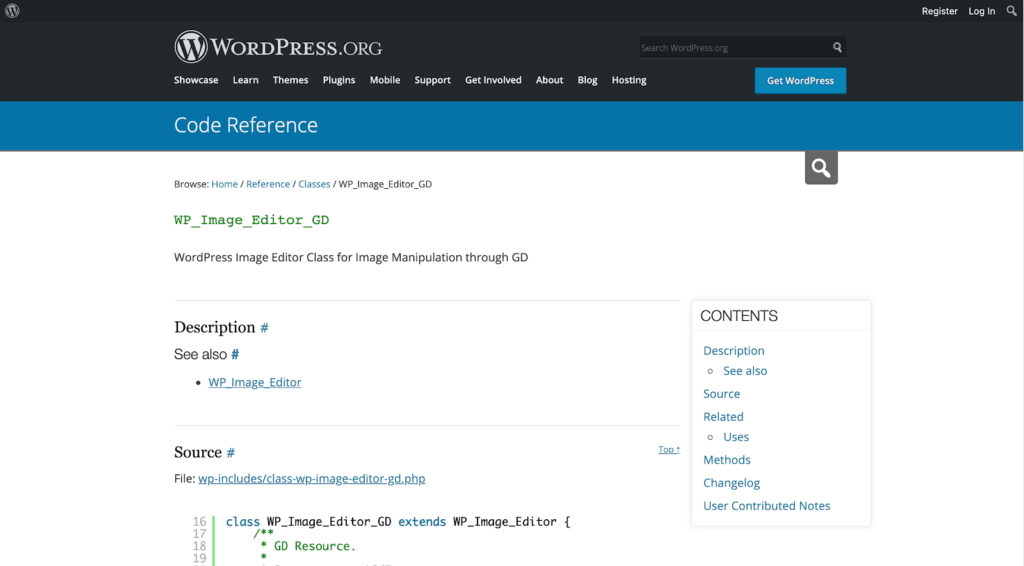Open the class-wp-image-editor-gd.php file link
This screenshot has width=1024, height=566.
[312, 479]
